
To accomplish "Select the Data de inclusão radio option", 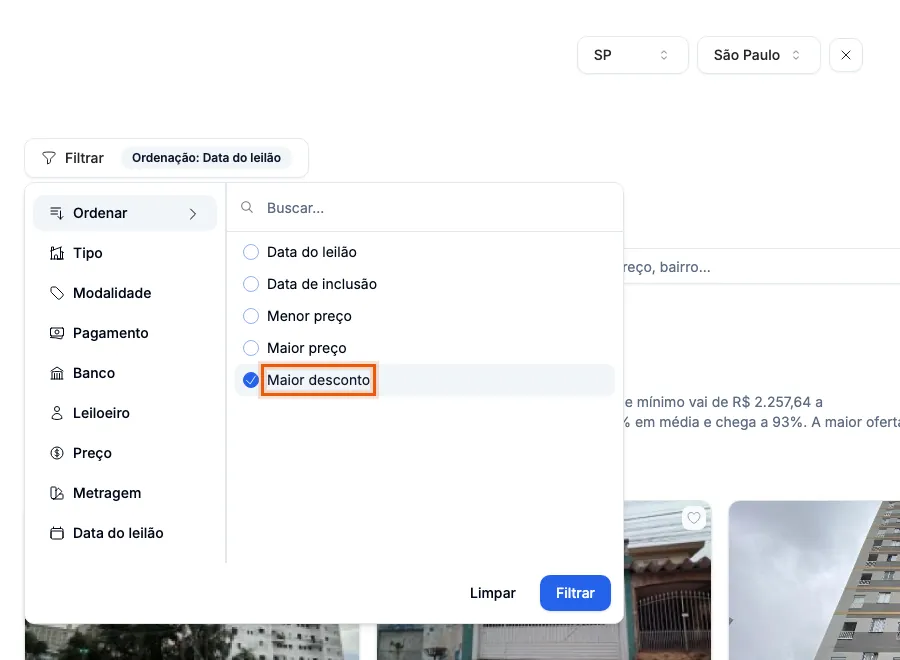I will 251,284.
